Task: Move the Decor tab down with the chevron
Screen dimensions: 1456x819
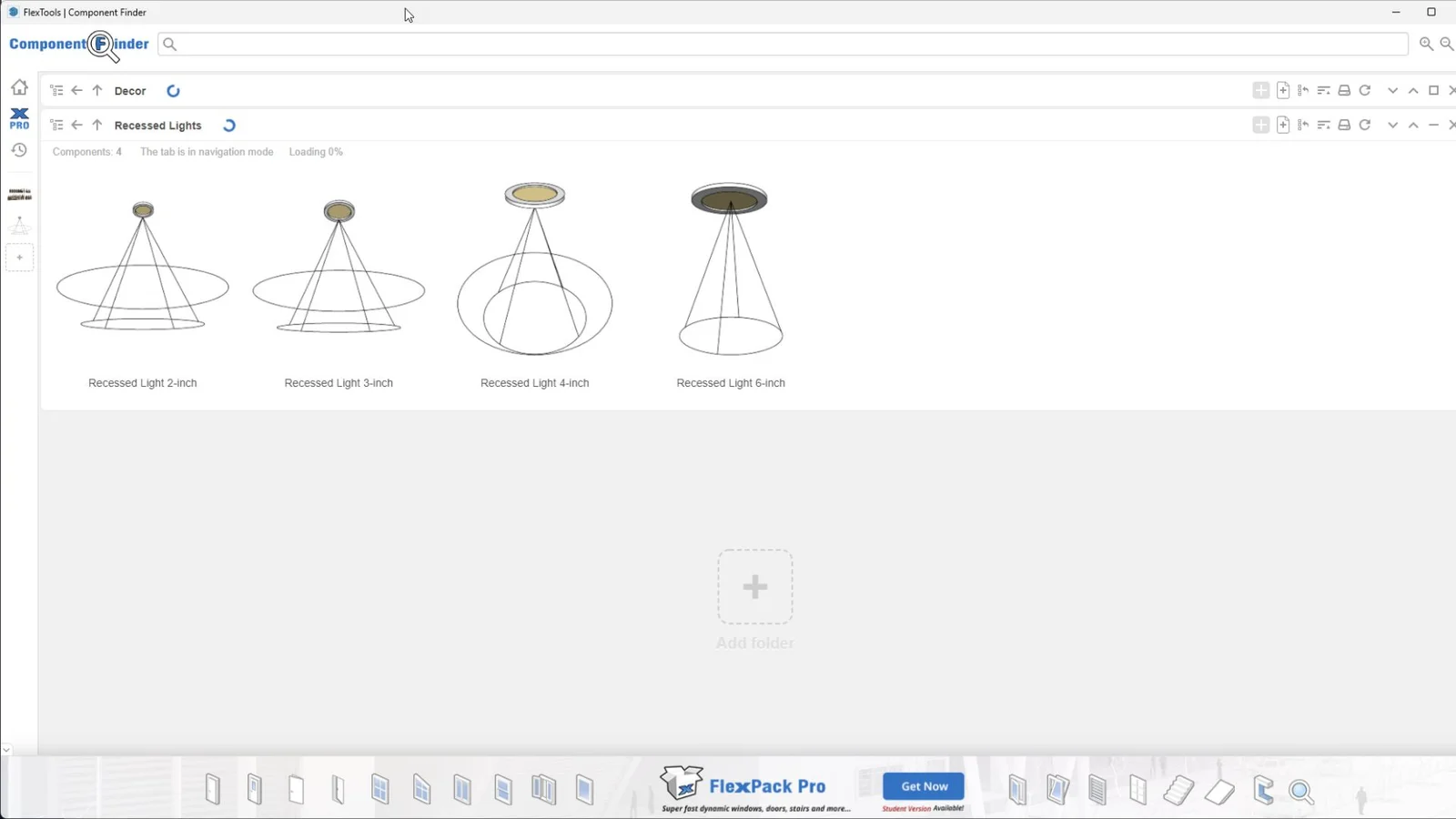Action: [1392, 91]
